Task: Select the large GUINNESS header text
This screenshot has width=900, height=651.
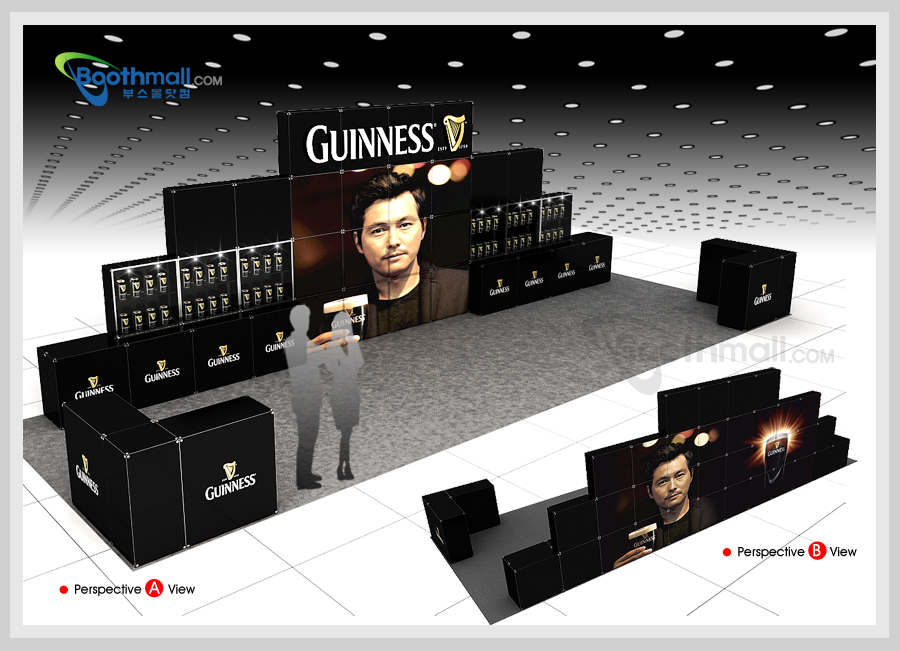Action: 370,143
